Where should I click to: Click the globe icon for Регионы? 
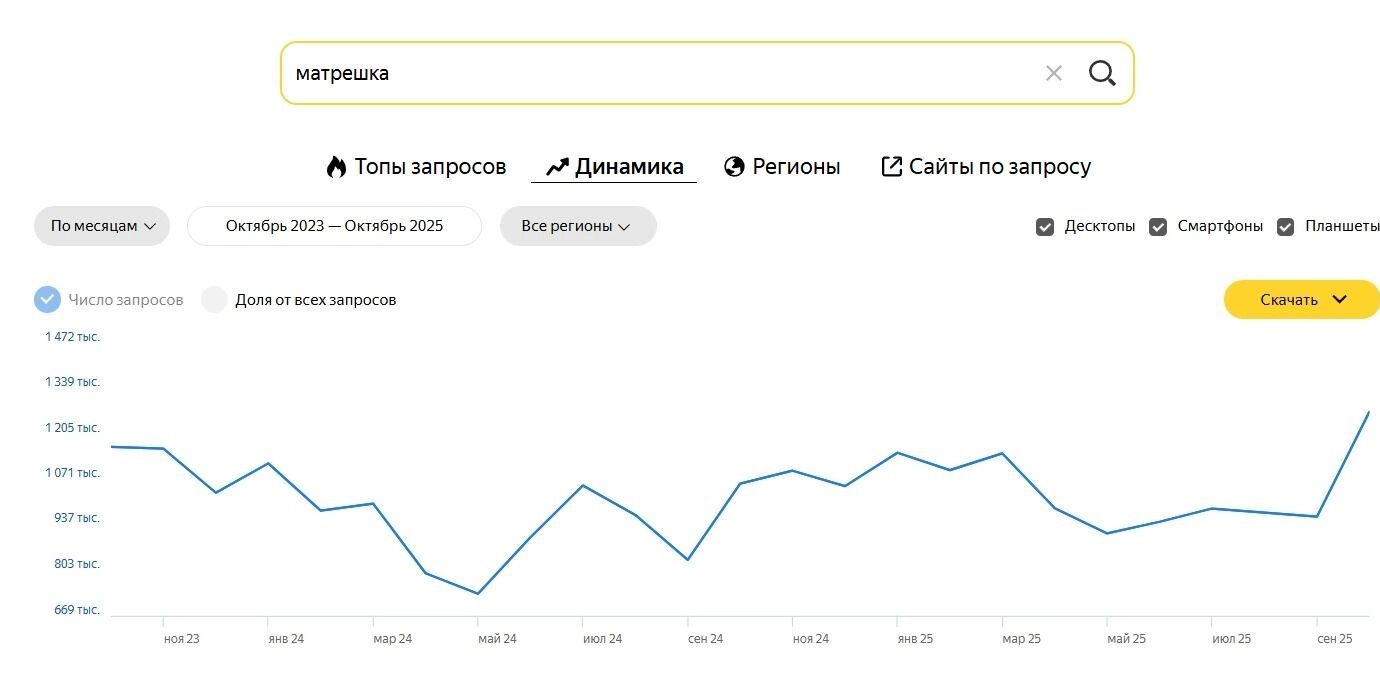(734, 167)
